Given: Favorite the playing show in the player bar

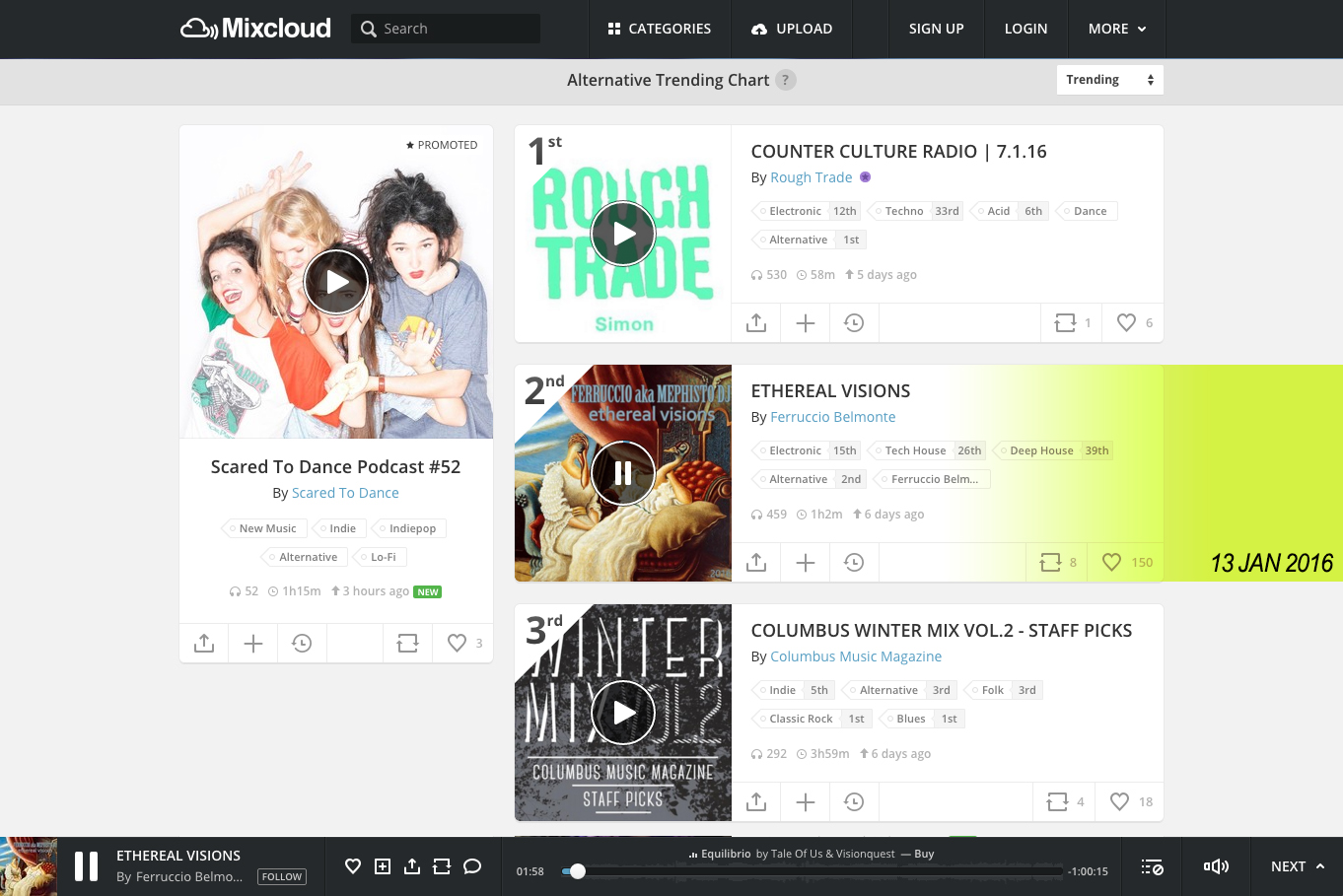Looking at the screenshot, I should (x=353, y=866).
